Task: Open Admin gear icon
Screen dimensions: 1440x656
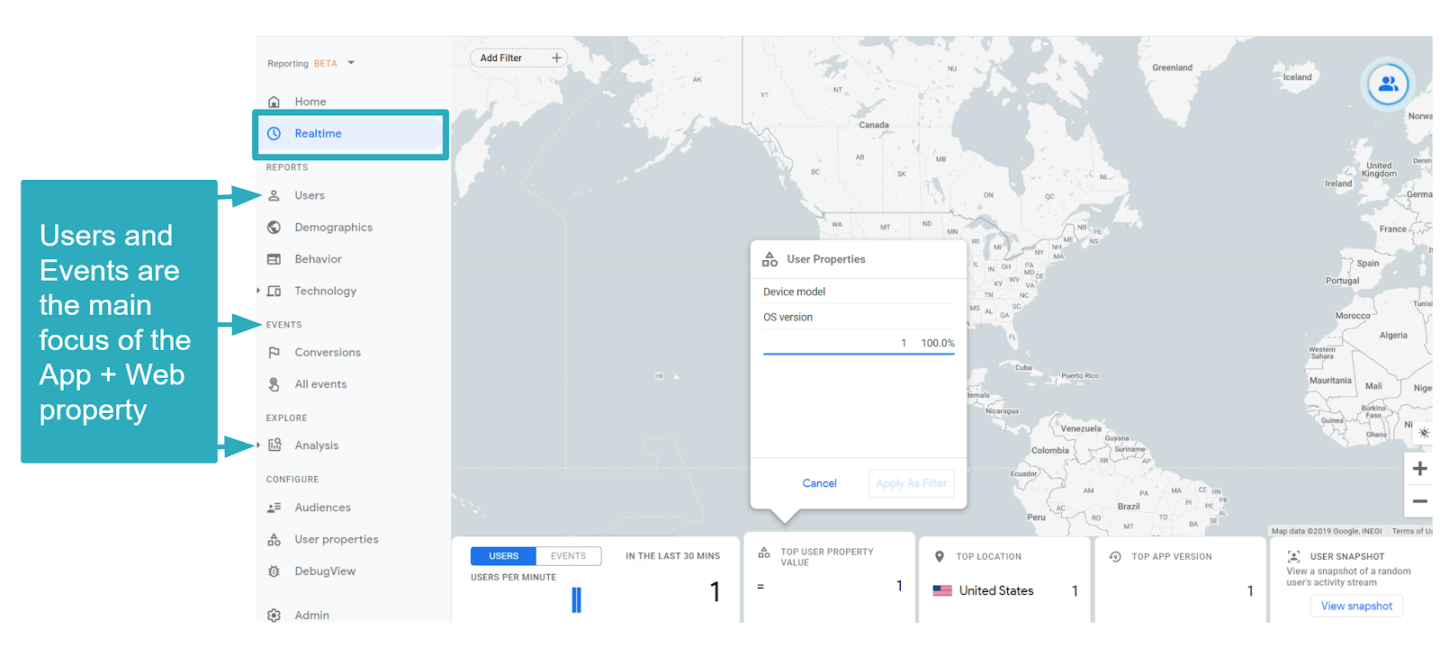Action: click(x=274, y=615)
